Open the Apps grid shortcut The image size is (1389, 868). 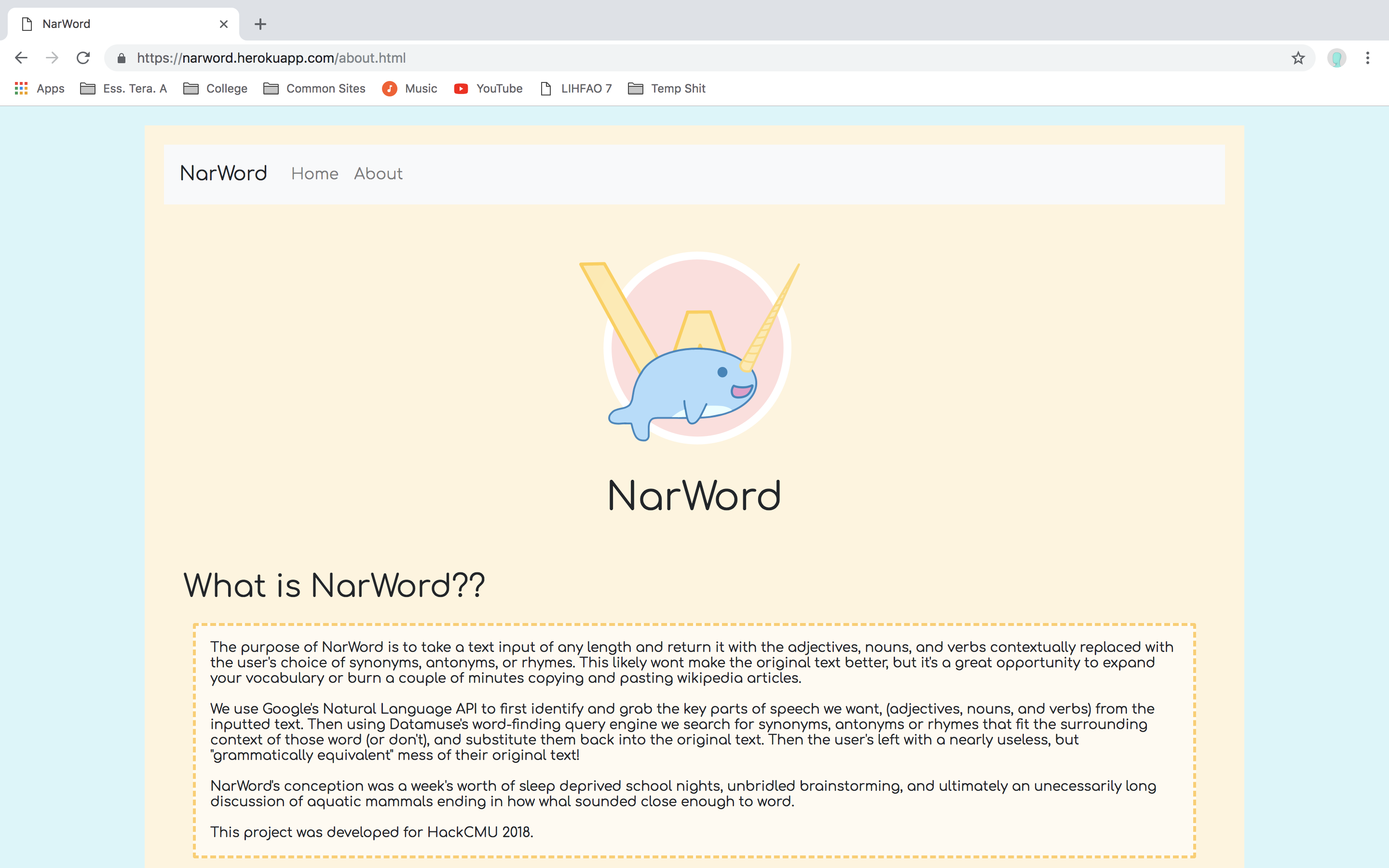[x=39, y=88]
